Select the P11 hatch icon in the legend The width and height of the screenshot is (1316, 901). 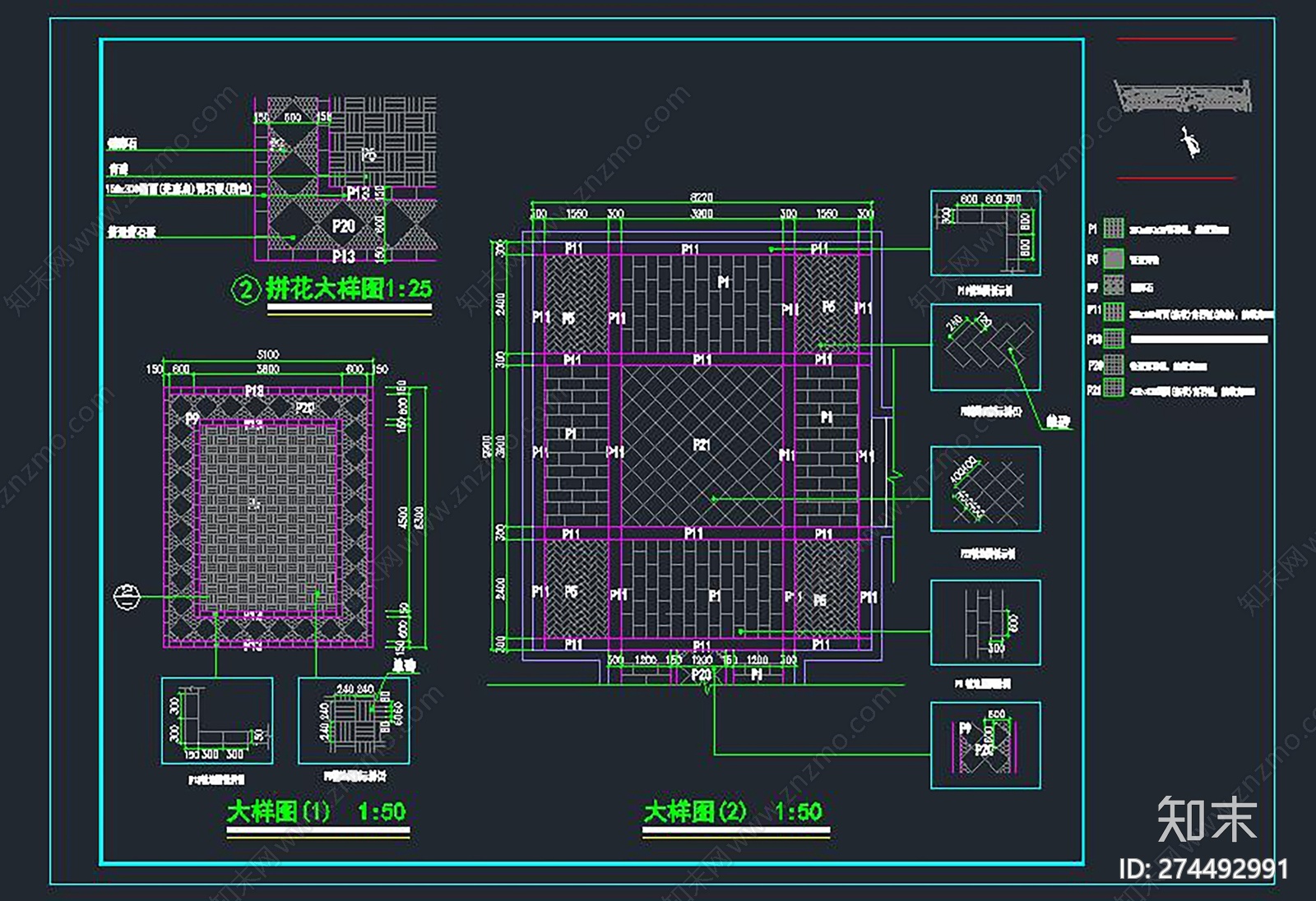click(1114, 312)
